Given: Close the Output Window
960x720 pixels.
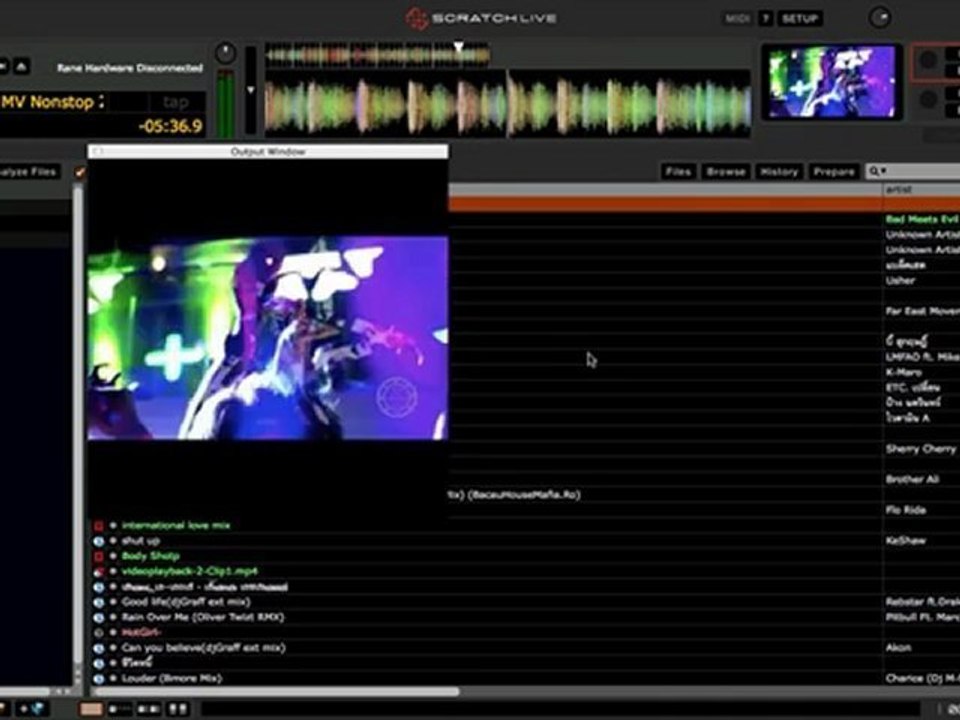Looking at the screenshot, I should click(x=98, y=151).
